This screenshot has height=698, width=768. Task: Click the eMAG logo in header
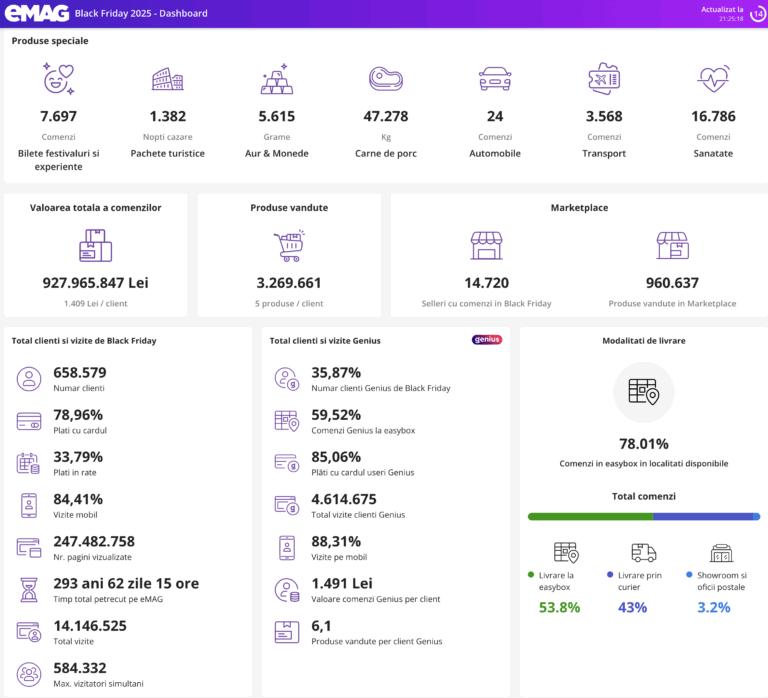(x=36, y=13)
